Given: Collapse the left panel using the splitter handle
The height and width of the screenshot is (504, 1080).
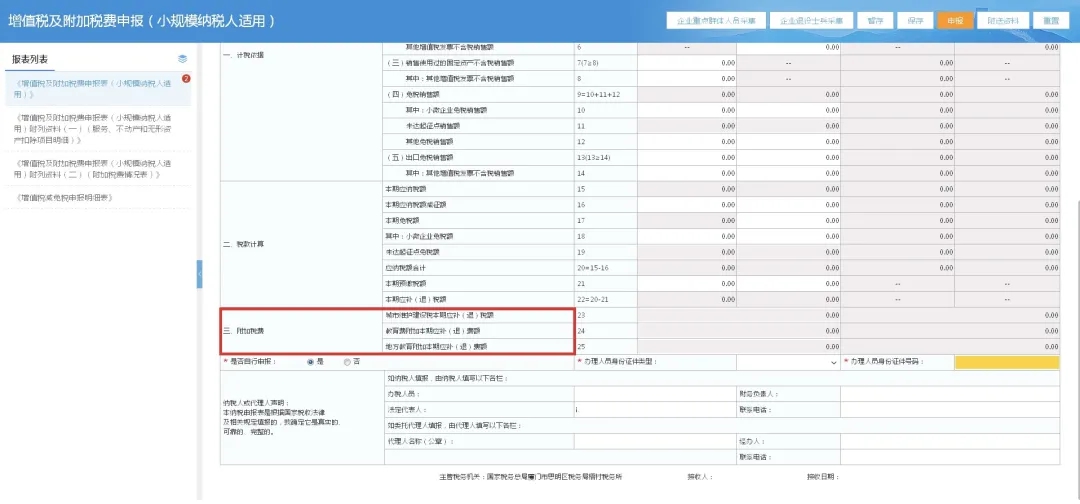Looking at the screenshot, I should click(x=199, y=272).
